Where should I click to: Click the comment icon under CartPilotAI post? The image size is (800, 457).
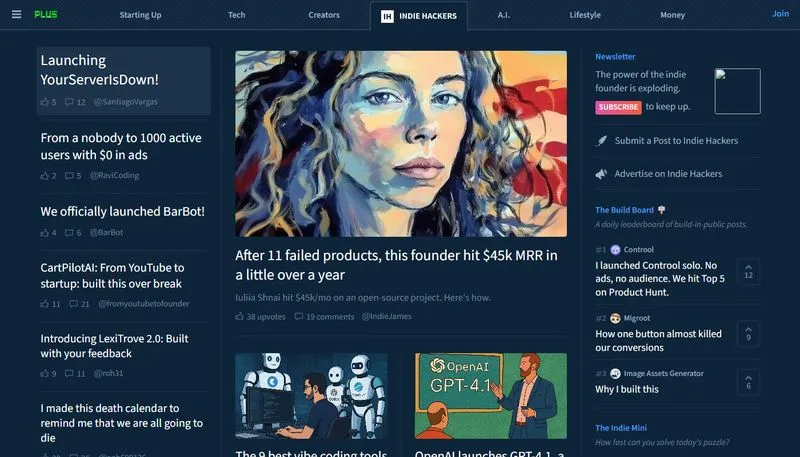point(73,304)
